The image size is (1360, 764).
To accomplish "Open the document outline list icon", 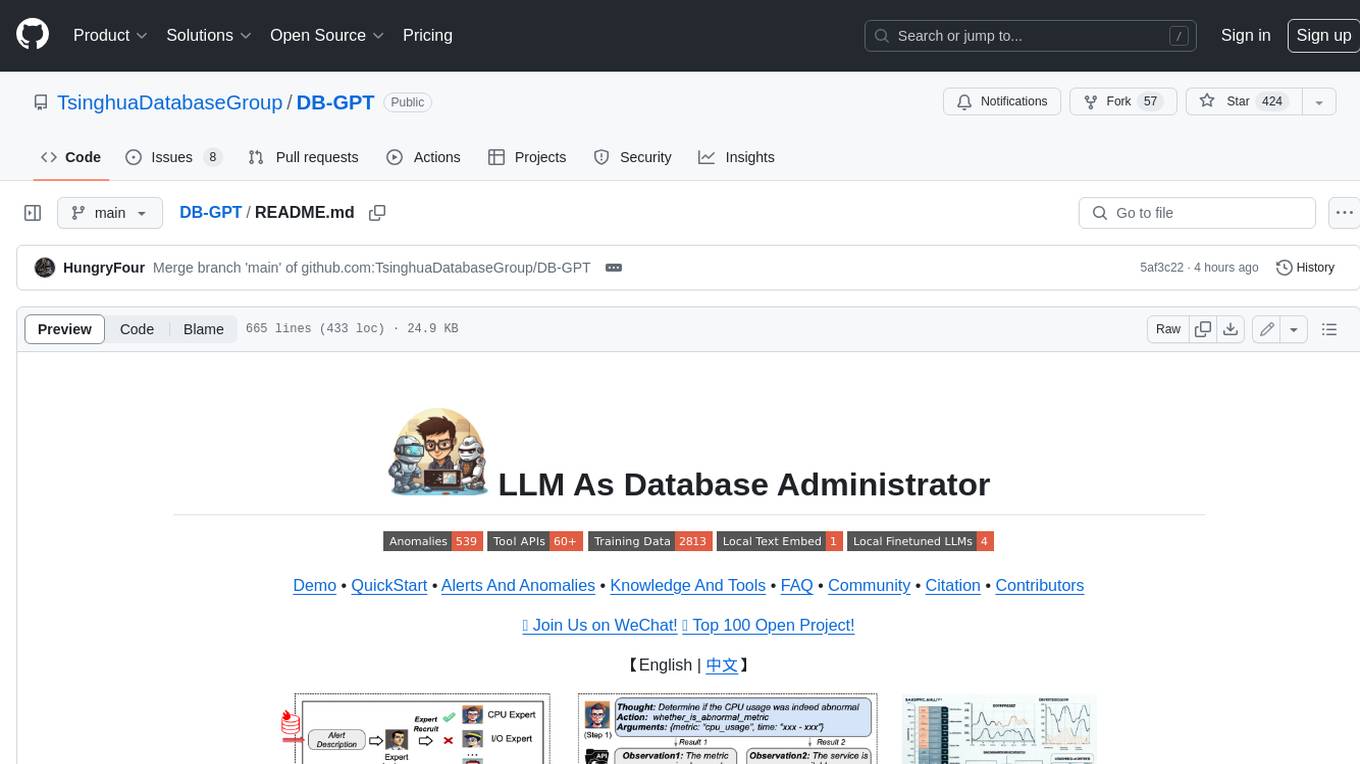I will tap(1329, 329).
